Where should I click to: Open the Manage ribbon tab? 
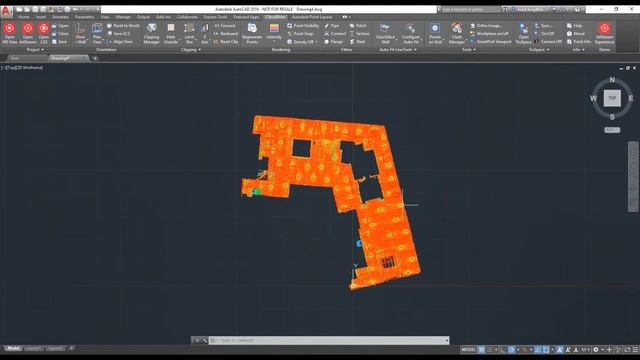point(123,17)
